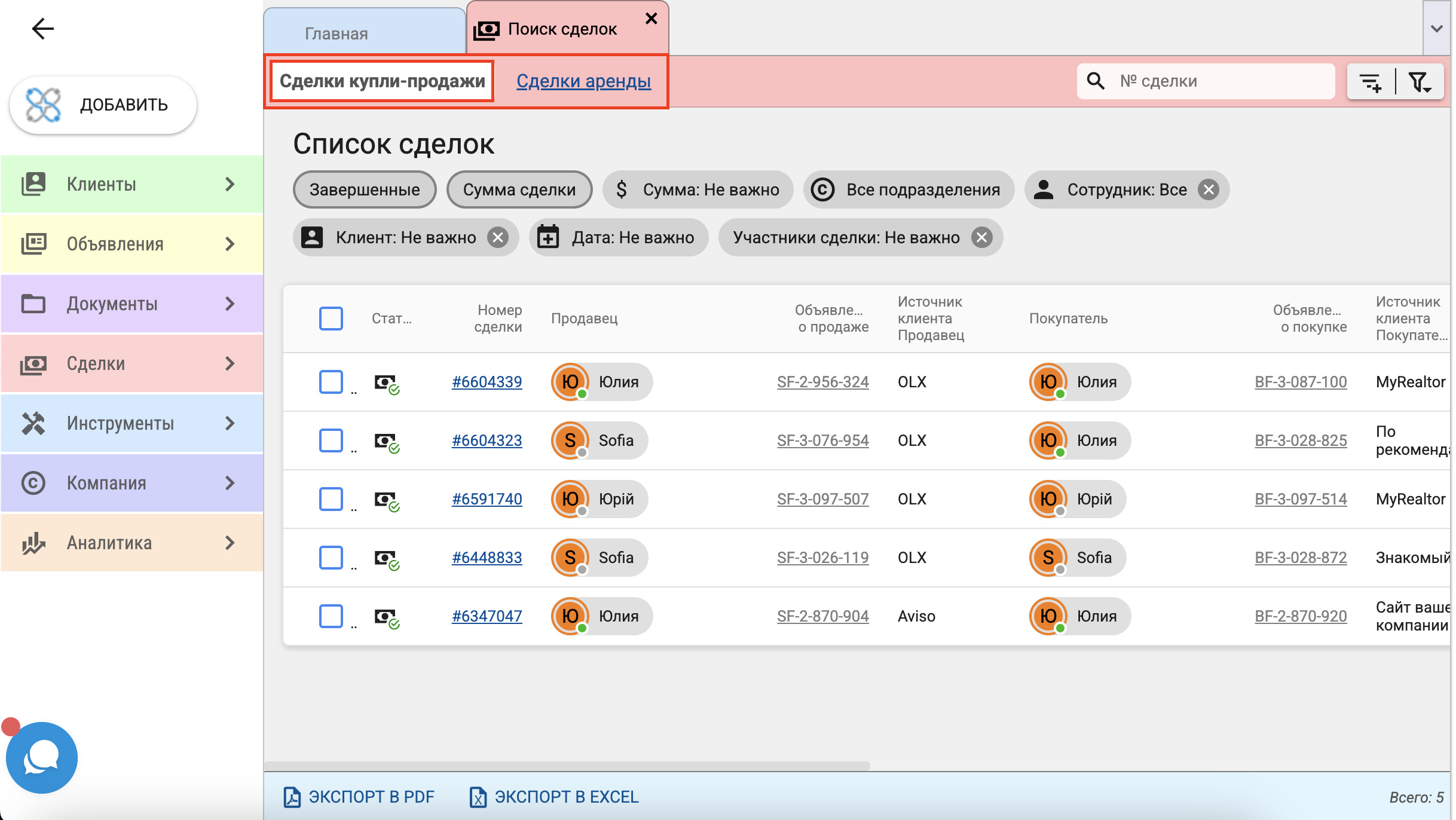Open the Дата: Не важно filter

click(x=619, y=237)
